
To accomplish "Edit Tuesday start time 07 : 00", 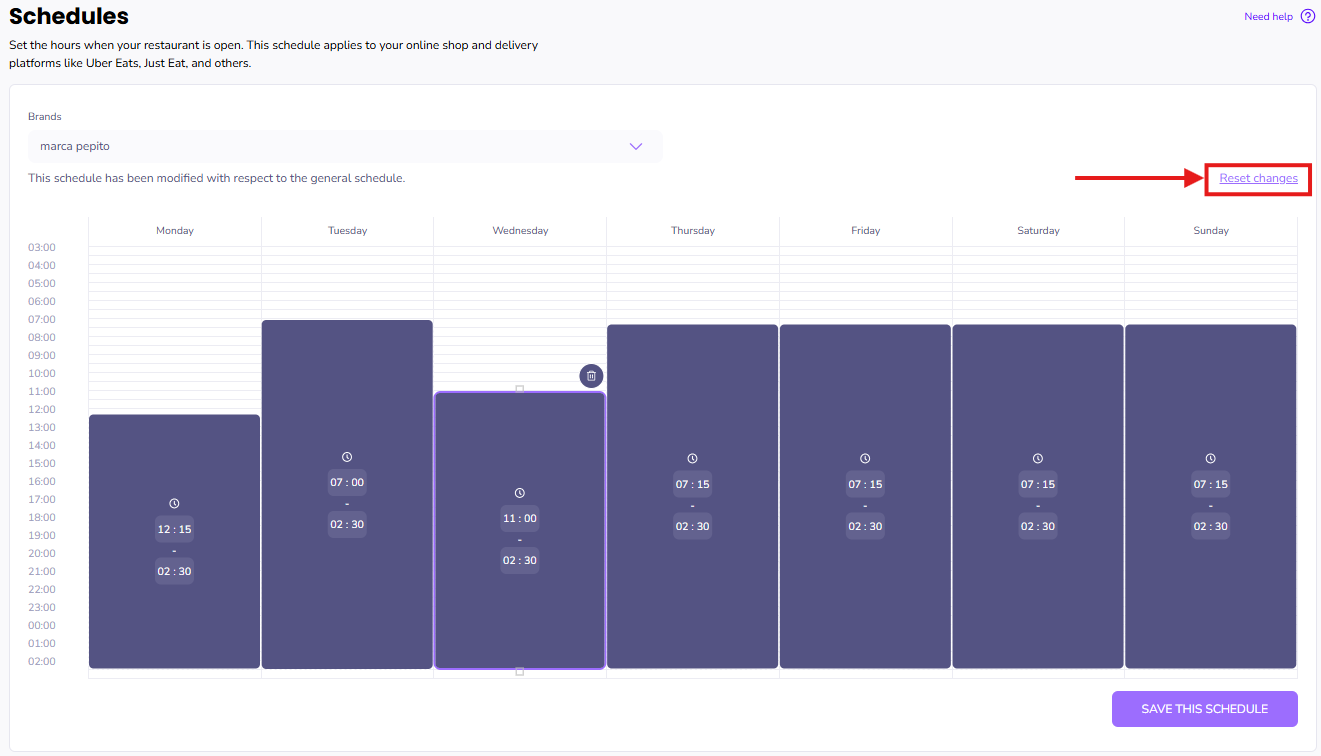I will [347, 482].
